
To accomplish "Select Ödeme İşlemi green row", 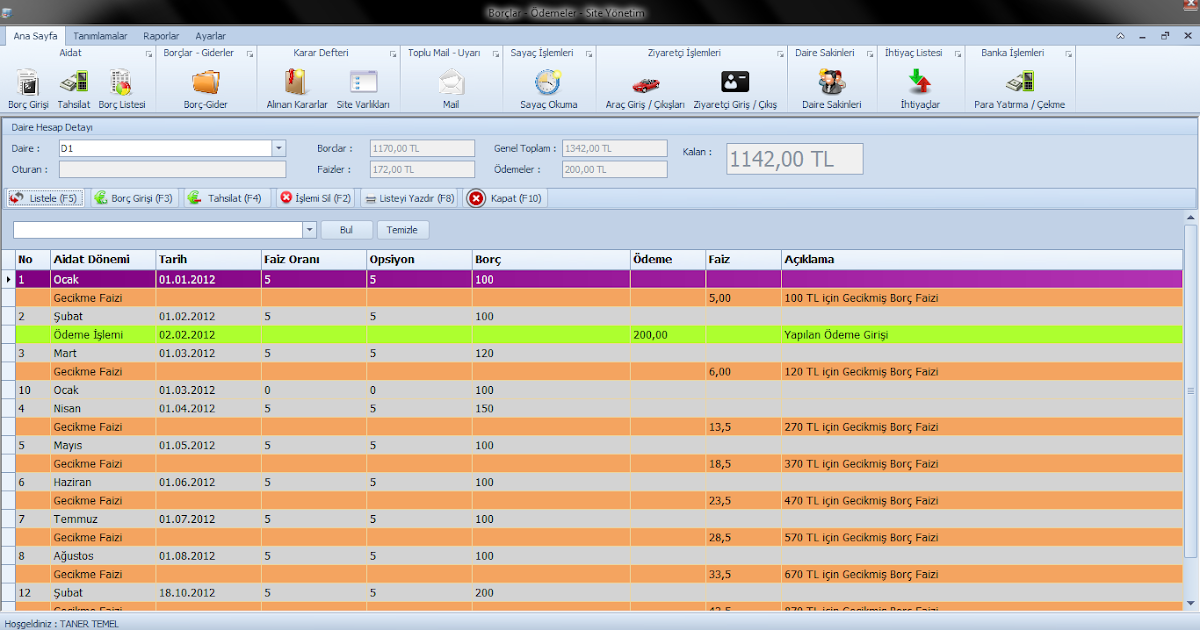I will coord(598,335).
